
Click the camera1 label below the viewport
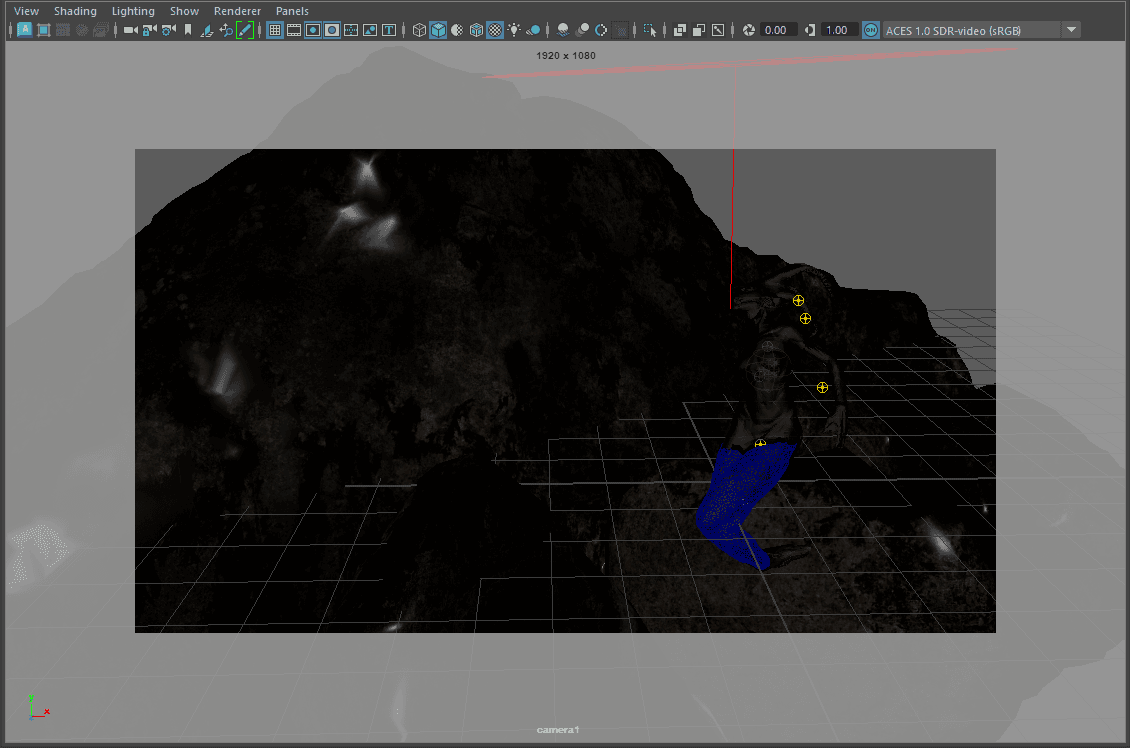tap(558, 730)
